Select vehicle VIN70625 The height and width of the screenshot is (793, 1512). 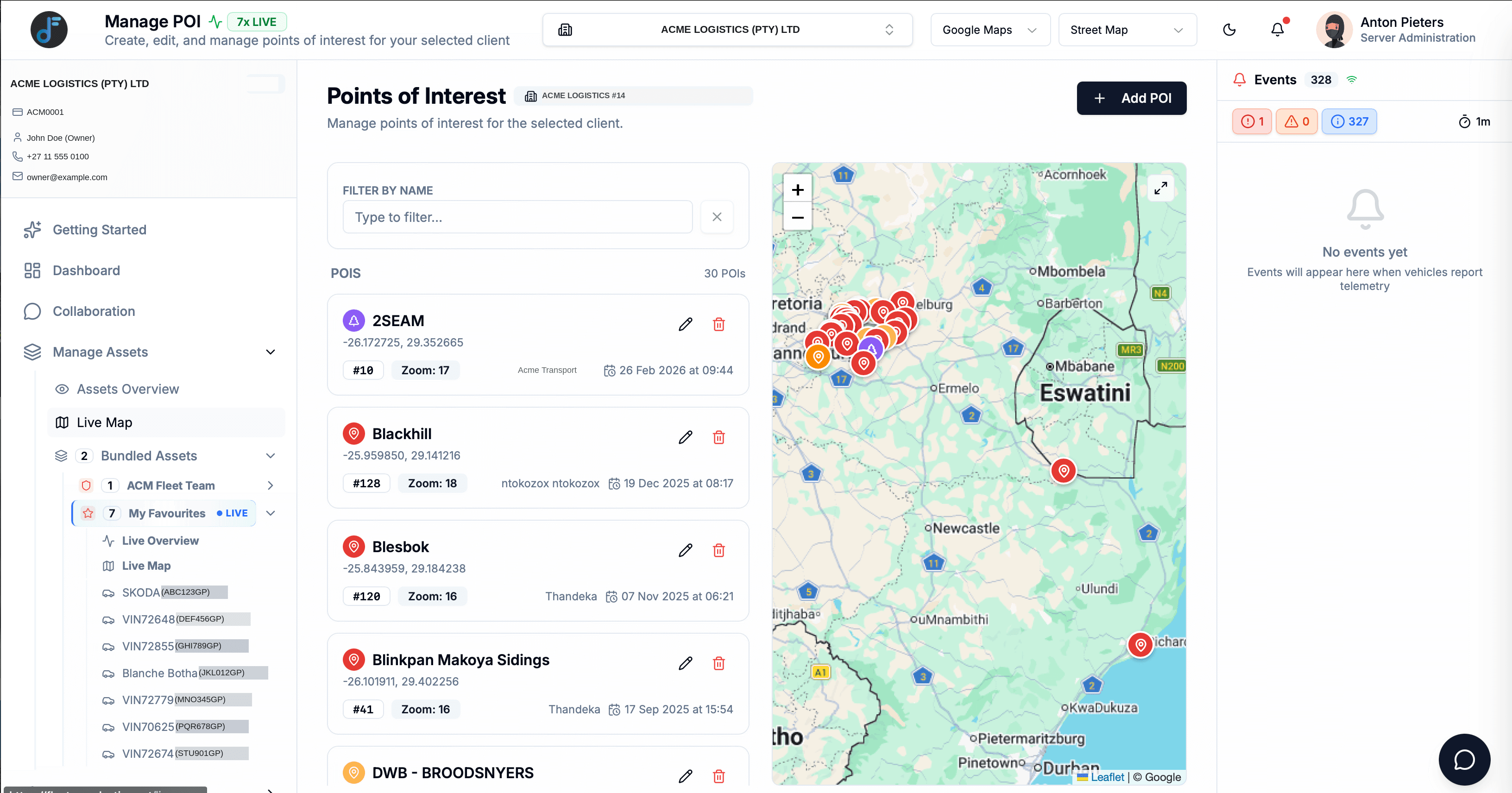175,727
